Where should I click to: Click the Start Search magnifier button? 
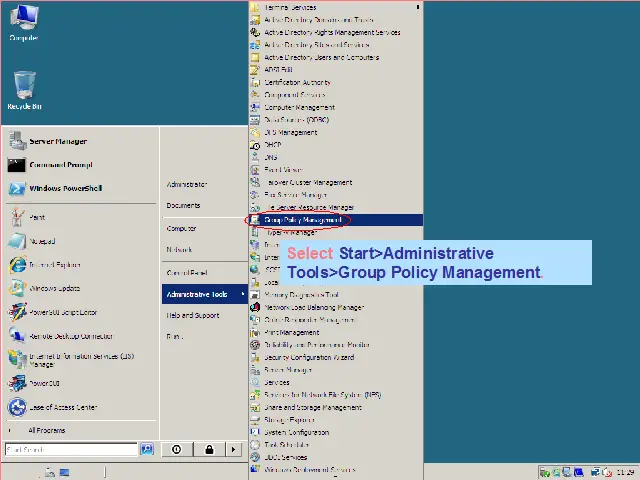(x=147, y=449)
